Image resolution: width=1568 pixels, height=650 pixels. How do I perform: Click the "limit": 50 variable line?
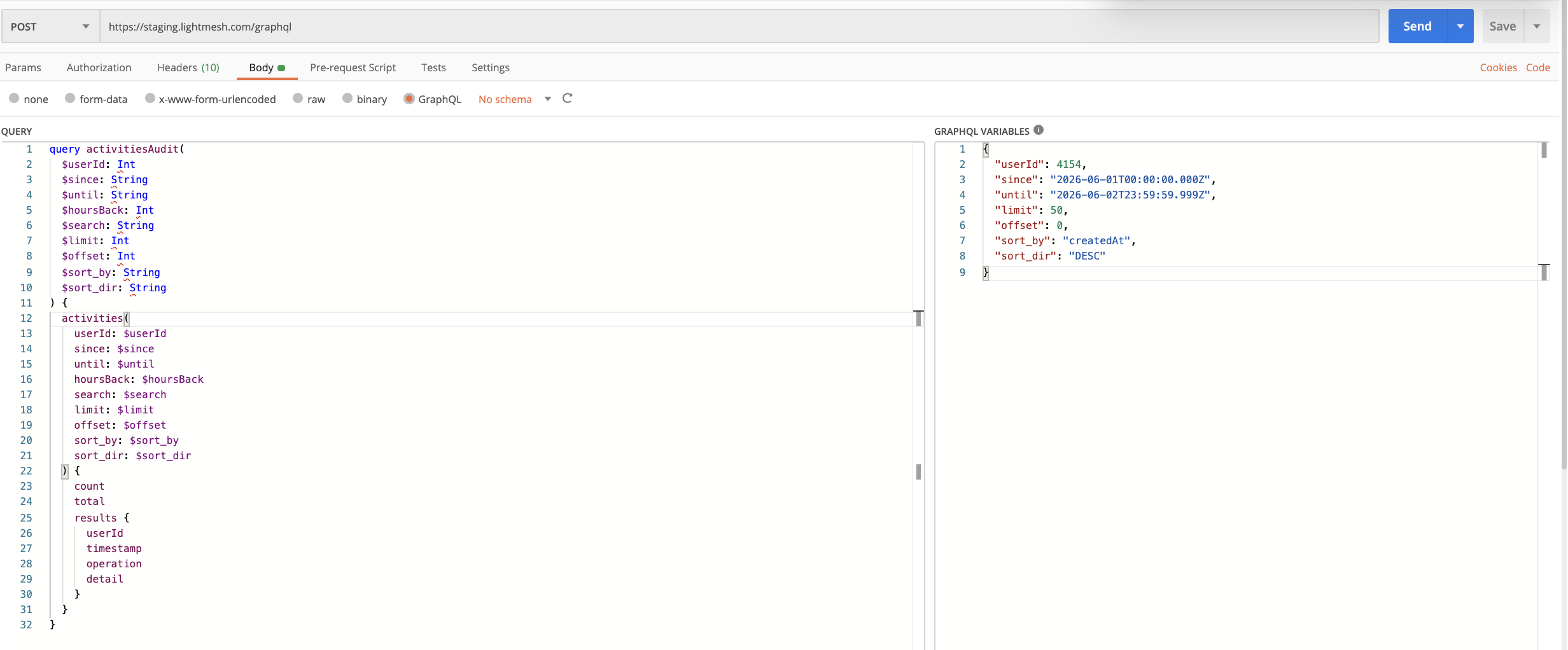coord(1031,210)
